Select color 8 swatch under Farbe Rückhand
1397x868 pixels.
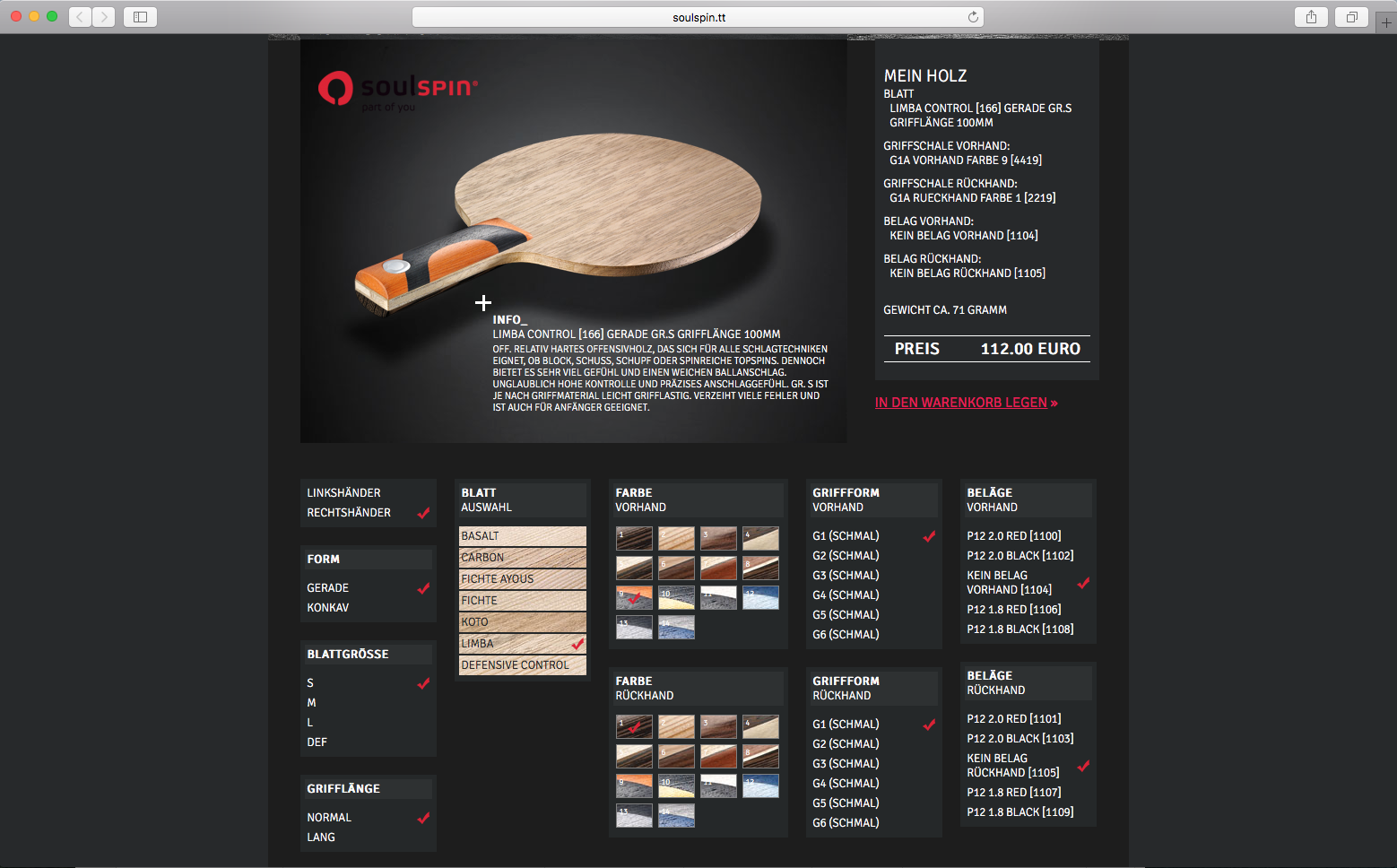pos(760,757)
